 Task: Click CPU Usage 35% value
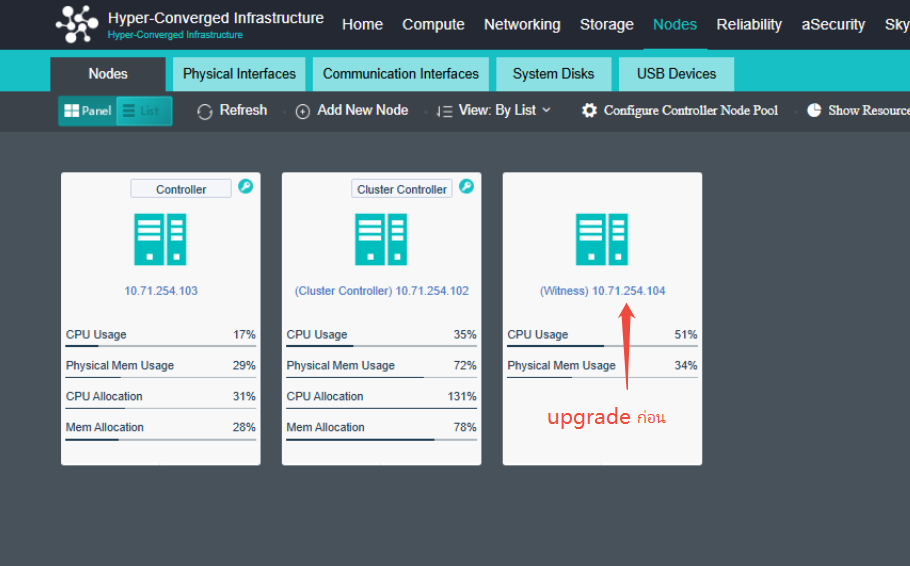[465, 335]
